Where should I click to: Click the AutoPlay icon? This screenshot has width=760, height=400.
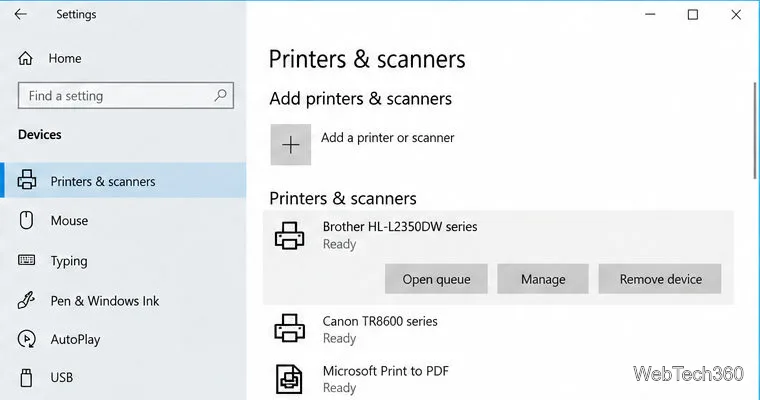click(x=26, y=339)
